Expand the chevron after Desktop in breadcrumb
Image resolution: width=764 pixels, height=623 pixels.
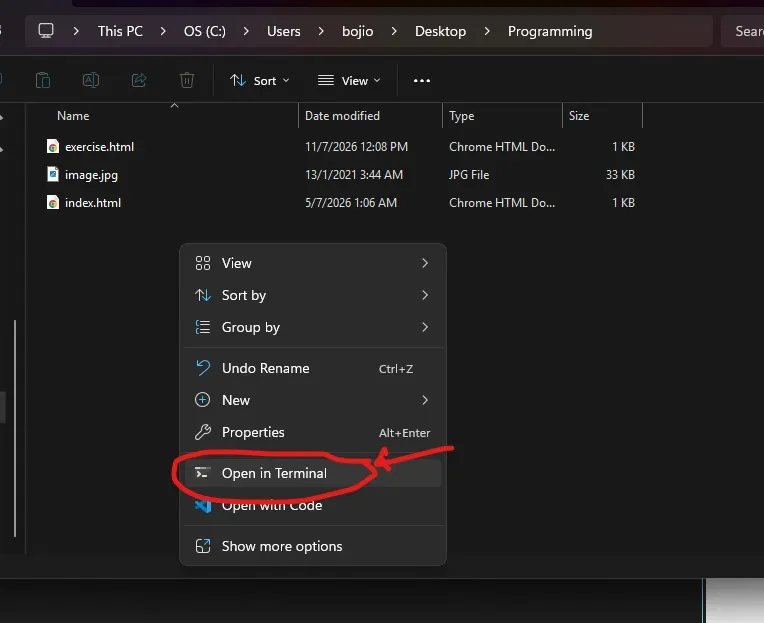[487, 31]
